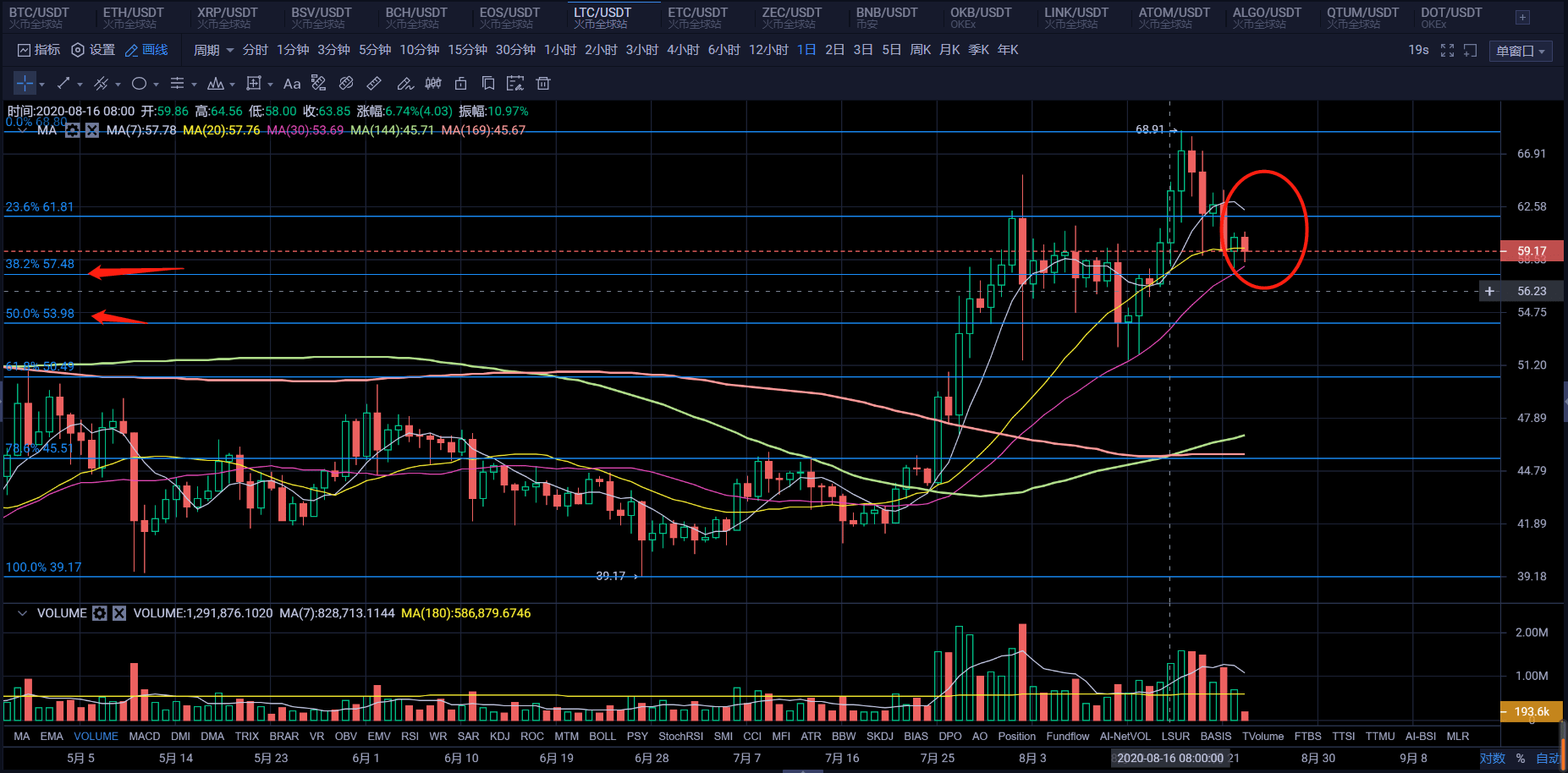Toggle the percent (%) scale mode
The height and width of the screenshot is (773, 1568).
(x=1521, y=758)
